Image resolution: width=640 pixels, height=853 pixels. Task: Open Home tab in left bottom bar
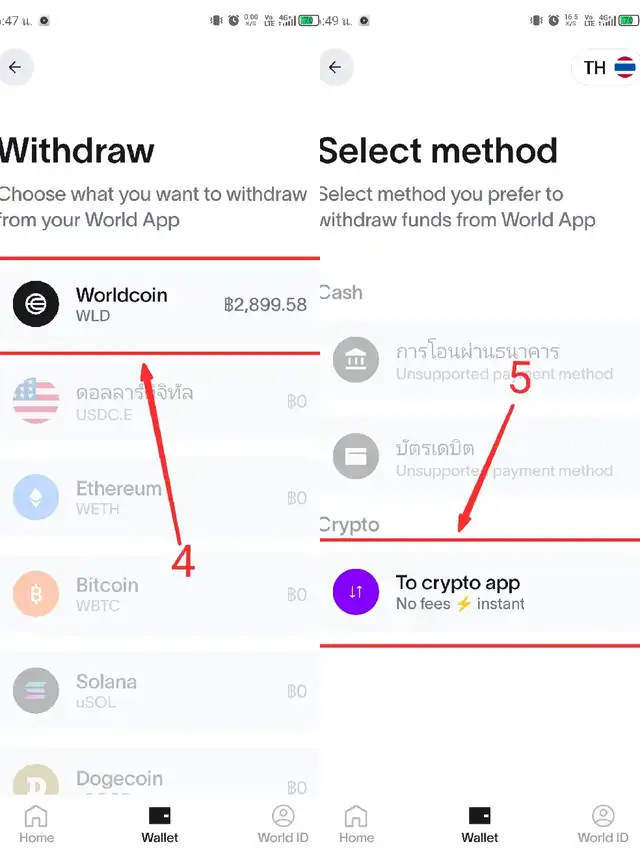tap(36, 823)
